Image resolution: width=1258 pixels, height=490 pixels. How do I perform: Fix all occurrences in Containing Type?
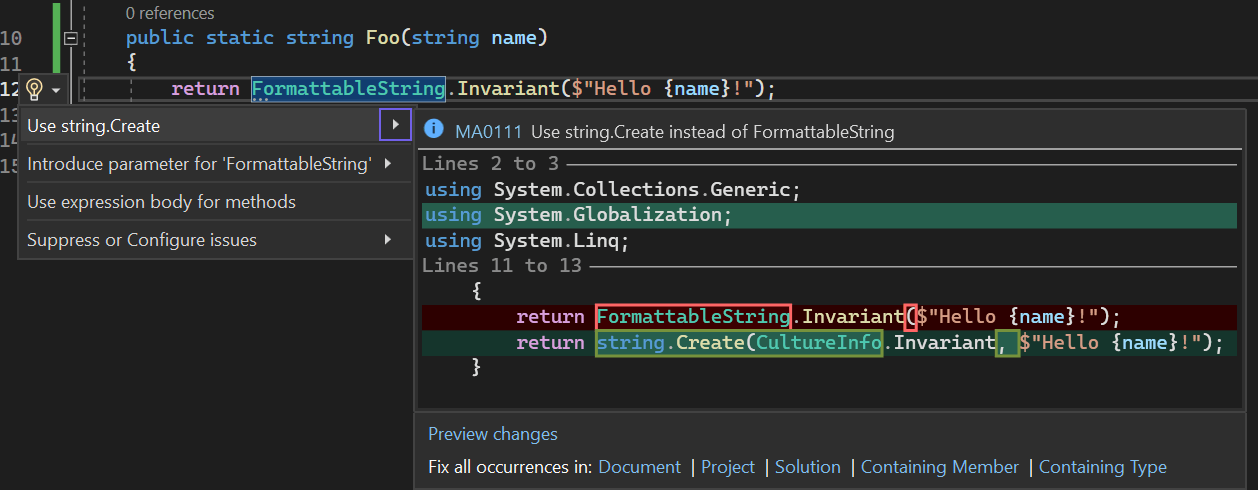pos(1102,467)
